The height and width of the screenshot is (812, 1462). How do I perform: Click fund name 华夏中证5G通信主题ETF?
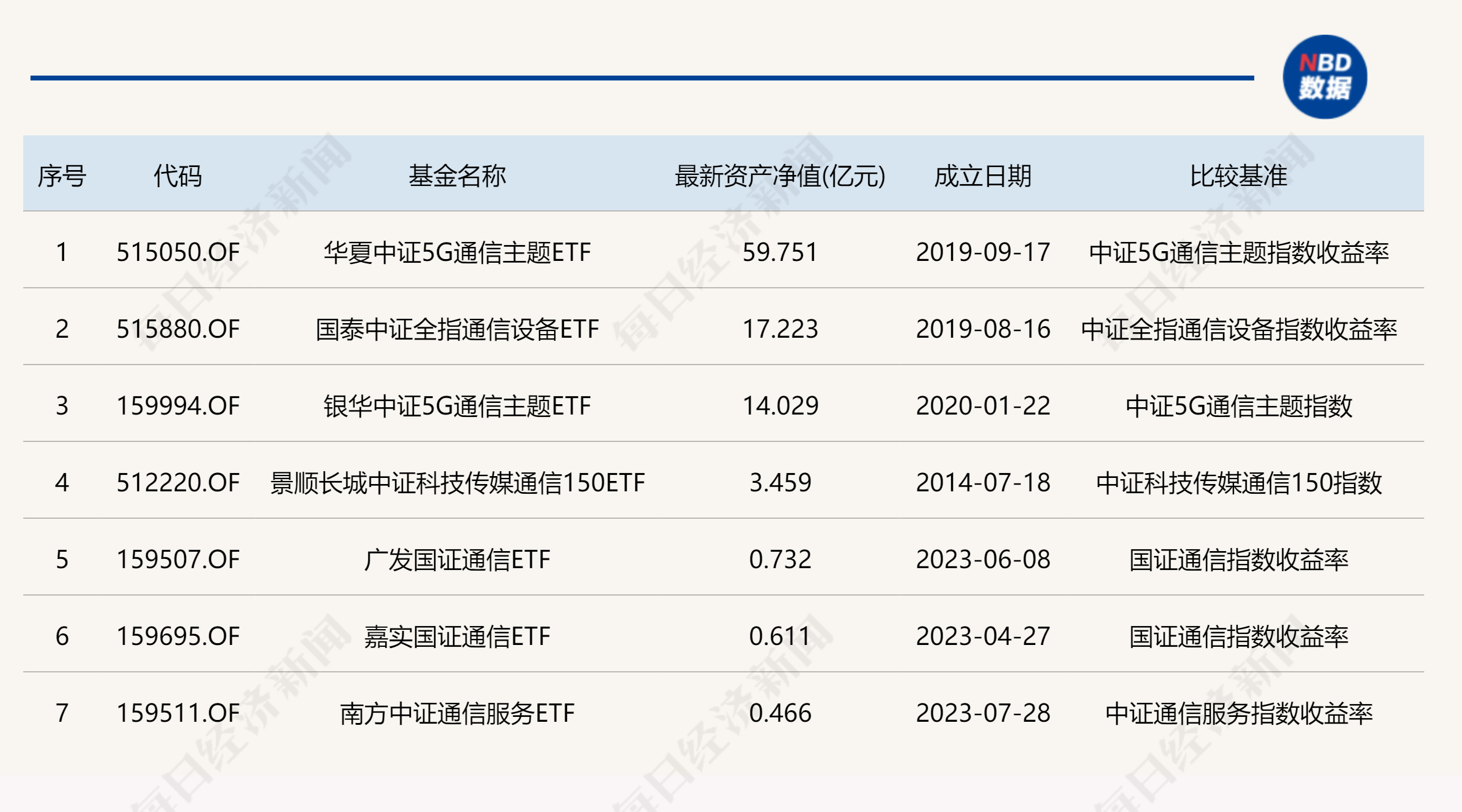click(457, 252)
